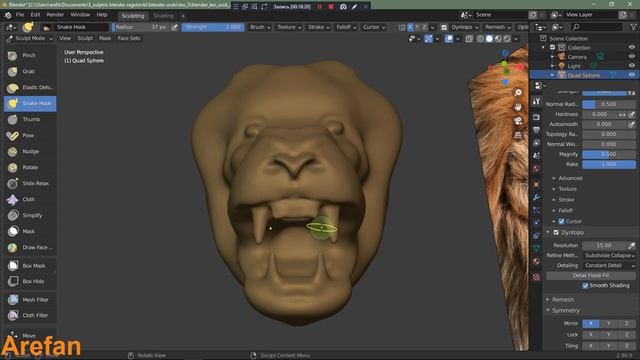Stop the screen recording red square
640x360 pixels.
tap(331, 7)
